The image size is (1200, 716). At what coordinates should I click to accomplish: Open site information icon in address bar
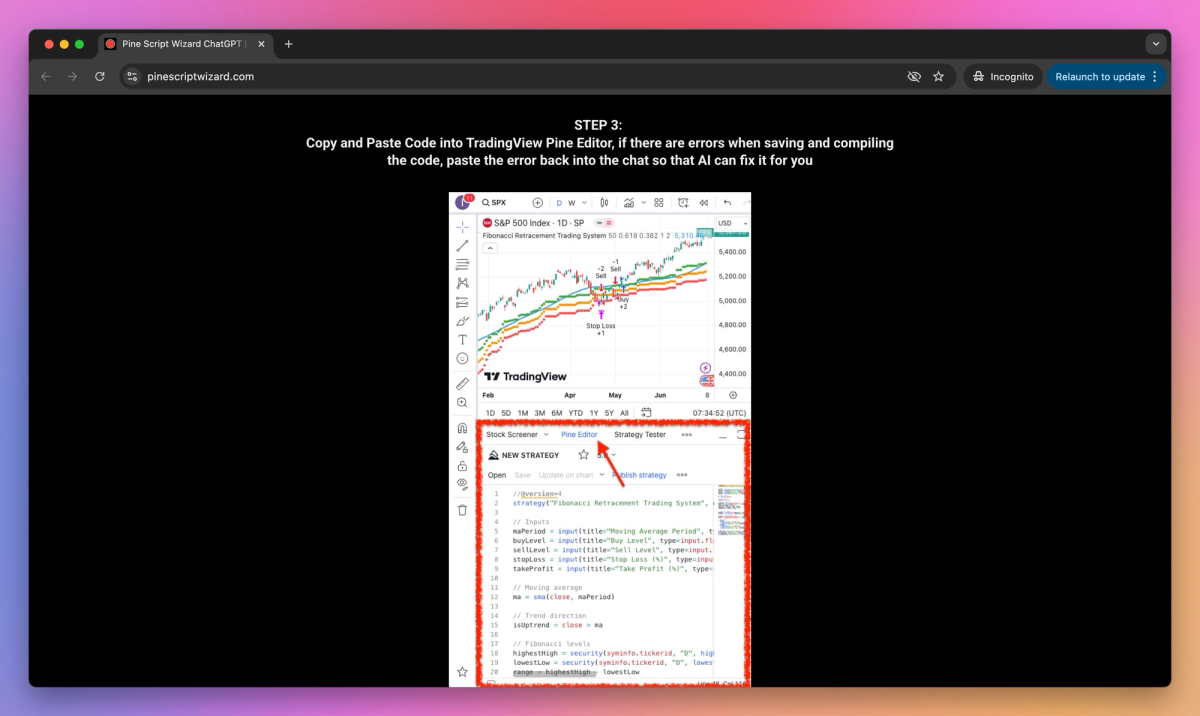[x=132, y=76]
